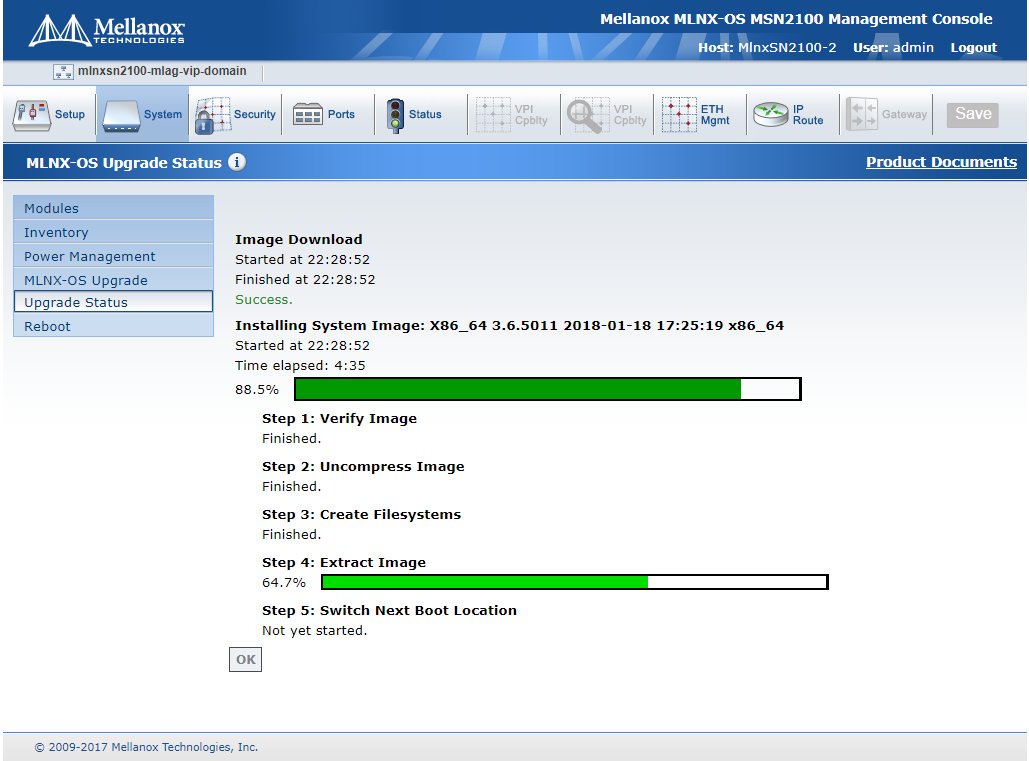Click the info icon beside Upgrade Status
The height and width of the screenshot is (761, 1029).
point(237,162)
